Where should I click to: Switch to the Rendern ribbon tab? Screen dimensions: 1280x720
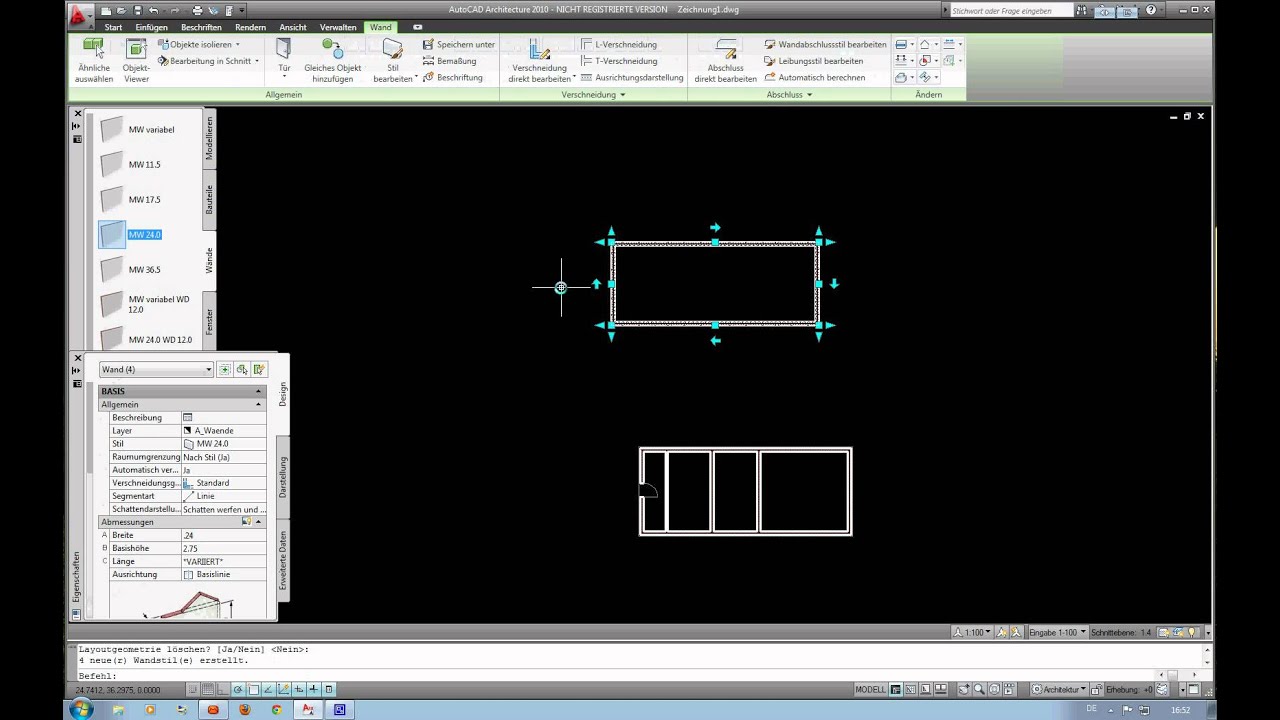pos(250,27)
